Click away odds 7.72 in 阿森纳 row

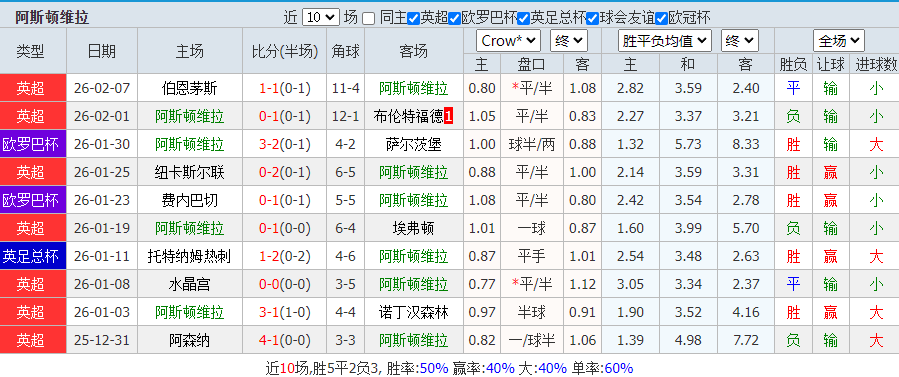pyautogui.click(x=745, y=340)
